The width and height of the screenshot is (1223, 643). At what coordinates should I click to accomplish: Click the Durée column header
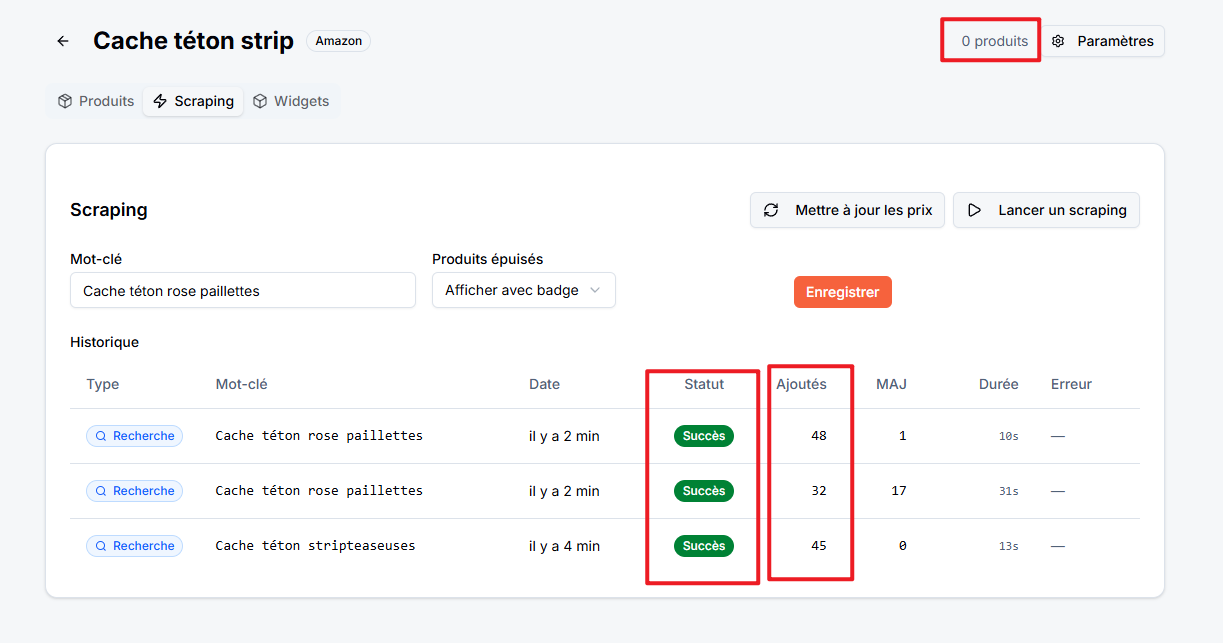999,384
